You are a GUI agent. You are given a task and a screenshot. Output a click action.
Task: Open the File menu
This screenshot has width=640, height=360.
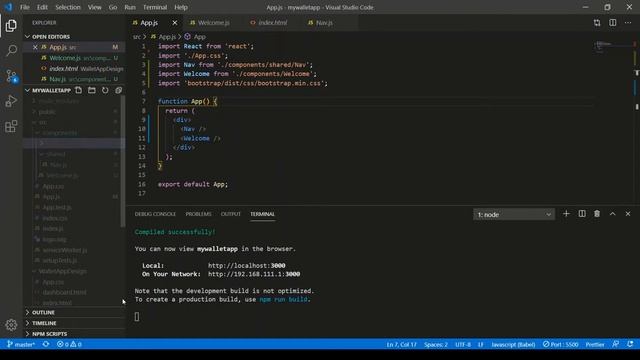[x=24, y=7]
